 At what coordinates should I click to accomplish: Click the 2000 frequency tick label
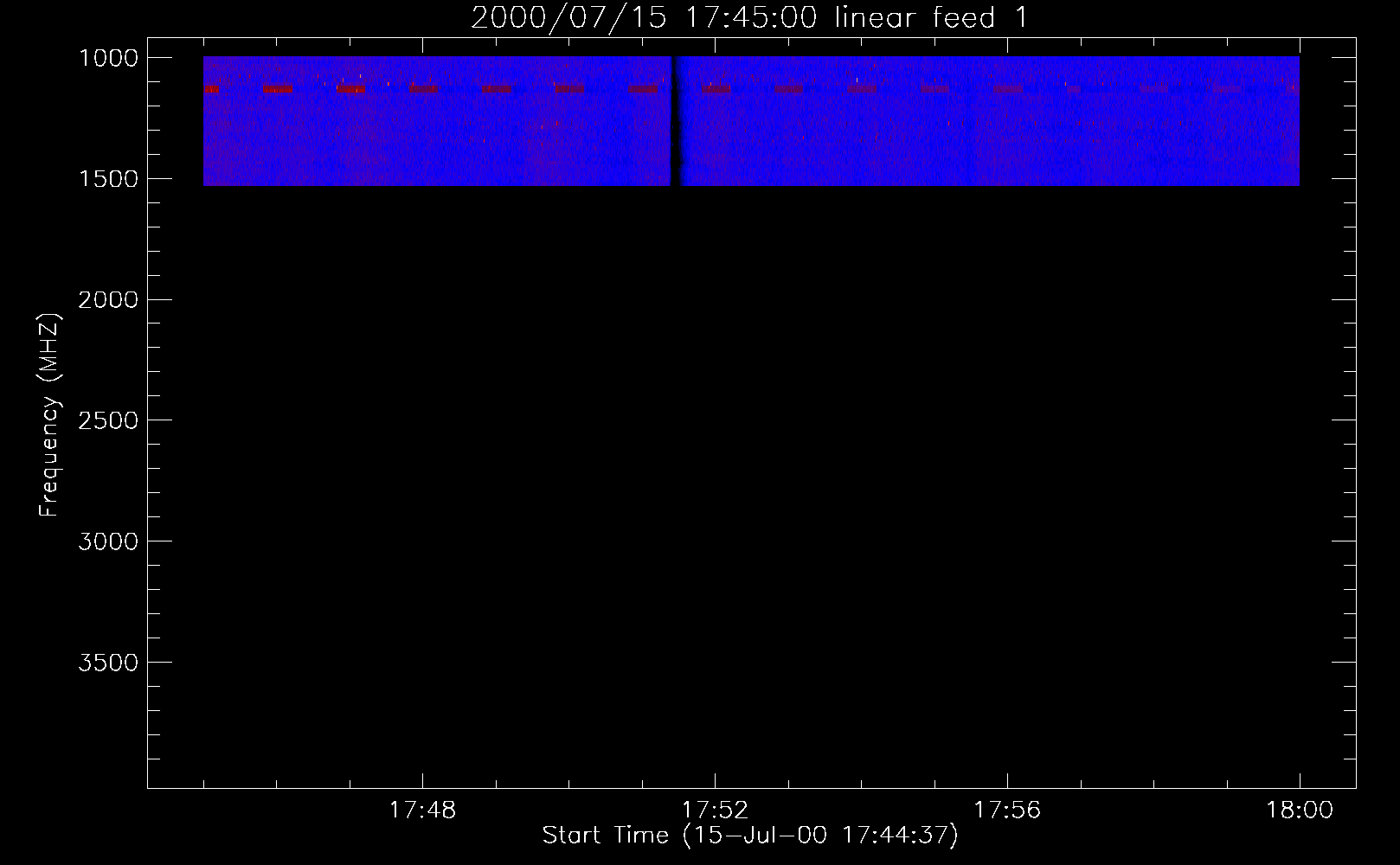[x=109, y=300]
